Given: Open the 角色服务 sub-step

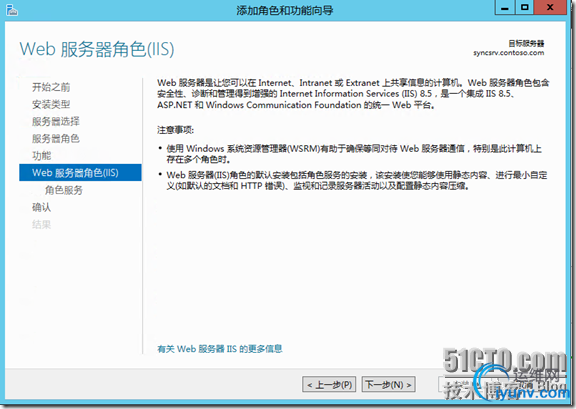Looking at the screenshot, I should click(x=64, y=190).
